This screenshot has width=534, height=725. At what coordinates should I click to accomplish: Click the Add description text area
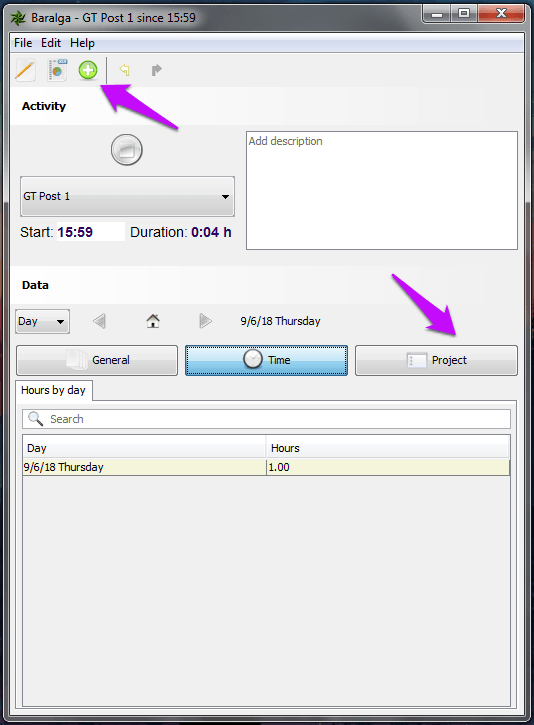tap(382, 190)
